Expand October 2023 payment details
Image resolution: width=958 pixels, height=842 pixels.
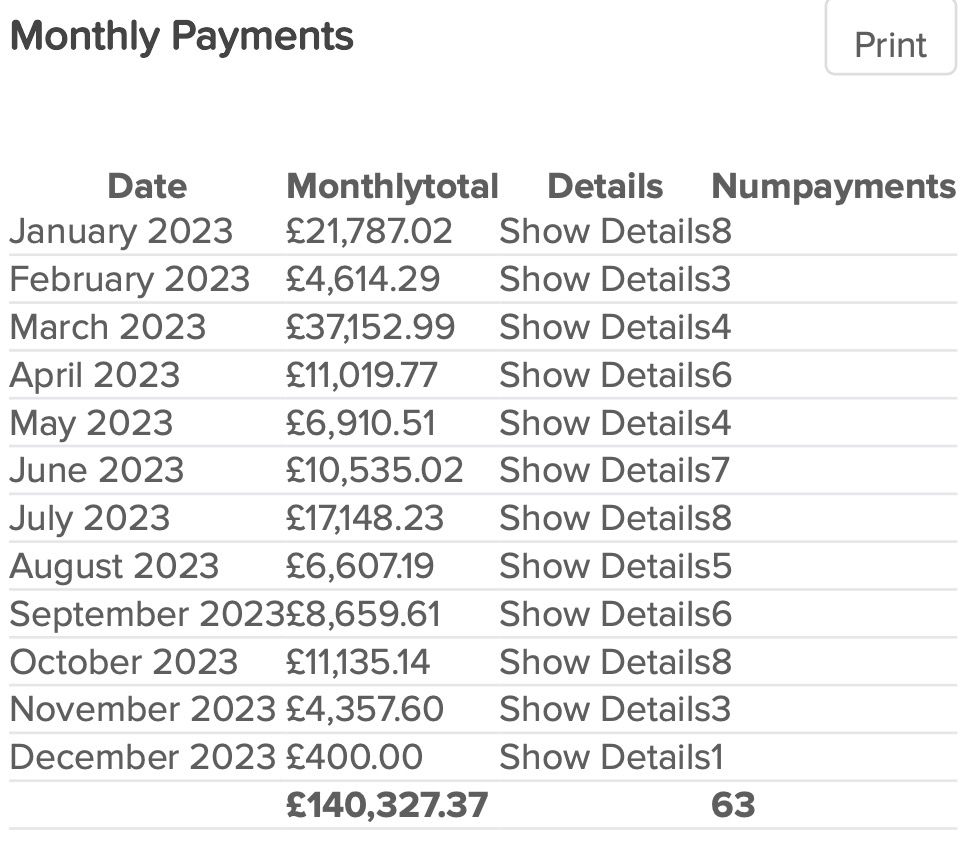(604, 662)
